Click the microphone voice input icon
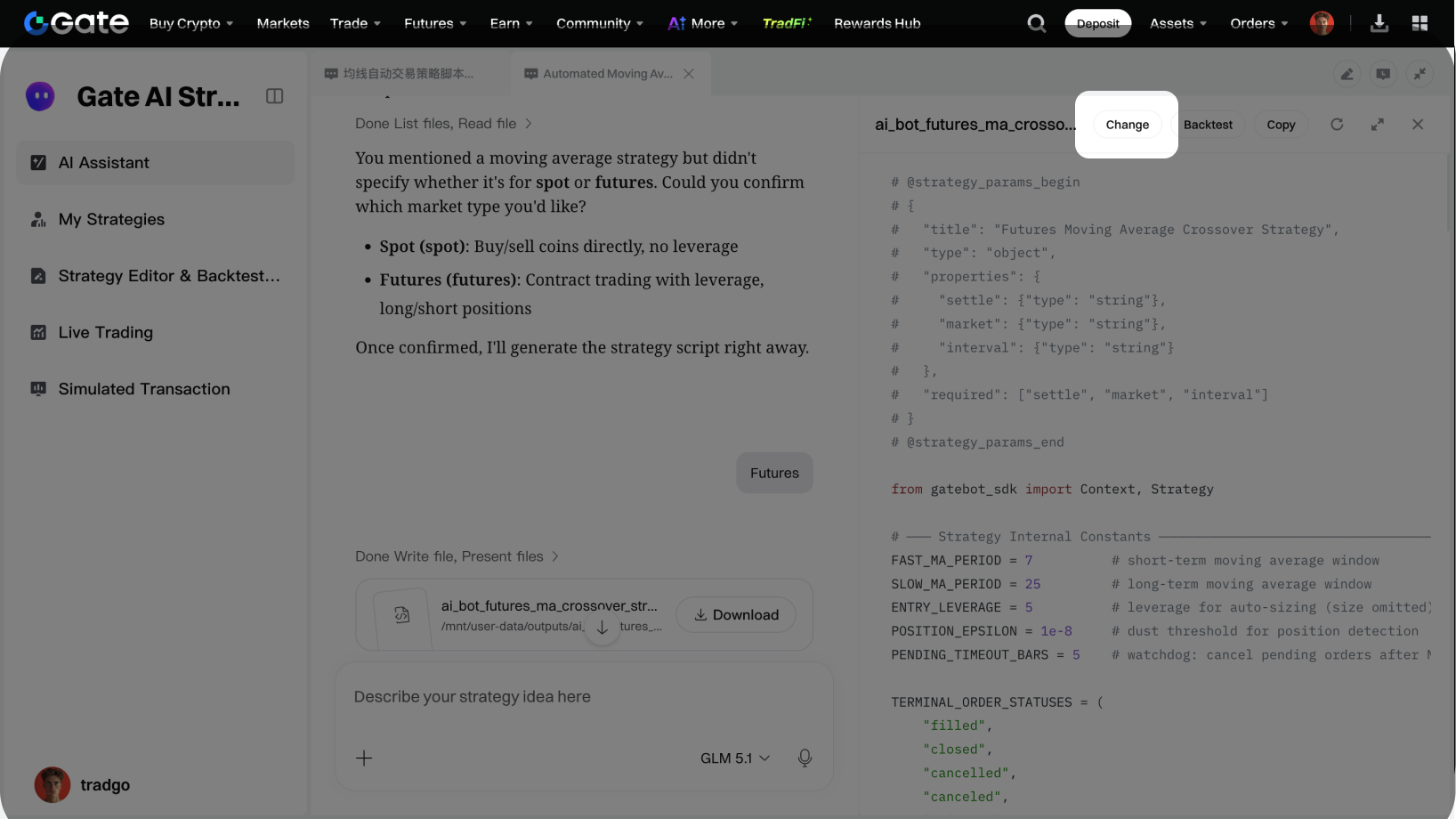 click(805, 758)
